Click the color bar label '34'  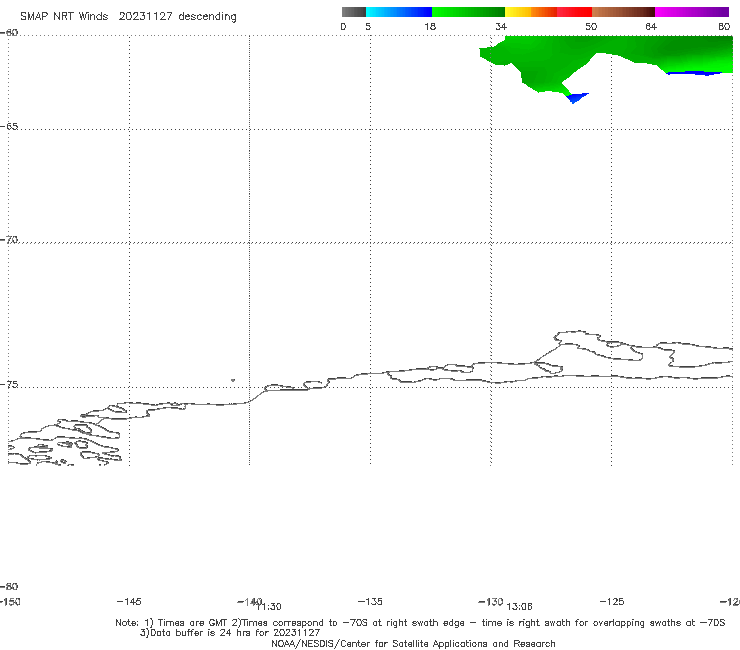(x=501, y=26)
